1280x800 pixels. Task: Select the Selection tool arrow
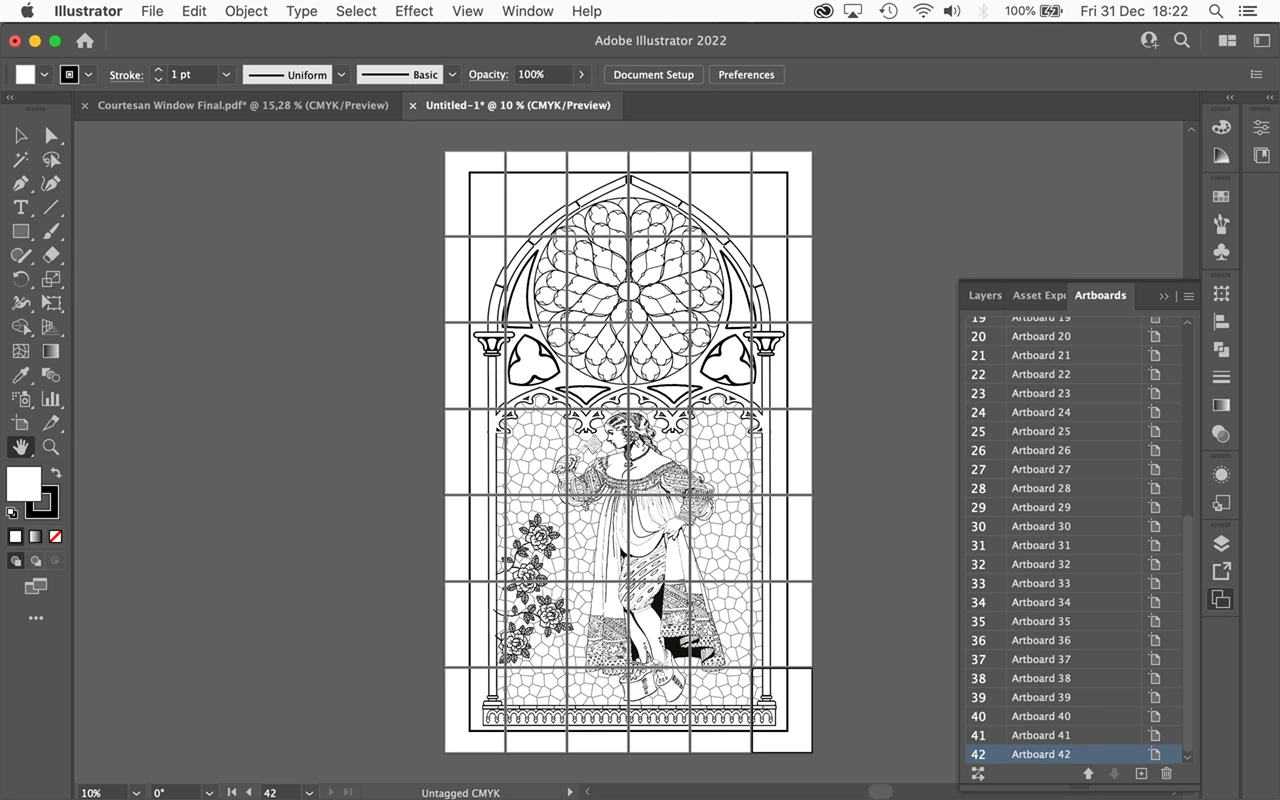(x=21, y=136)
